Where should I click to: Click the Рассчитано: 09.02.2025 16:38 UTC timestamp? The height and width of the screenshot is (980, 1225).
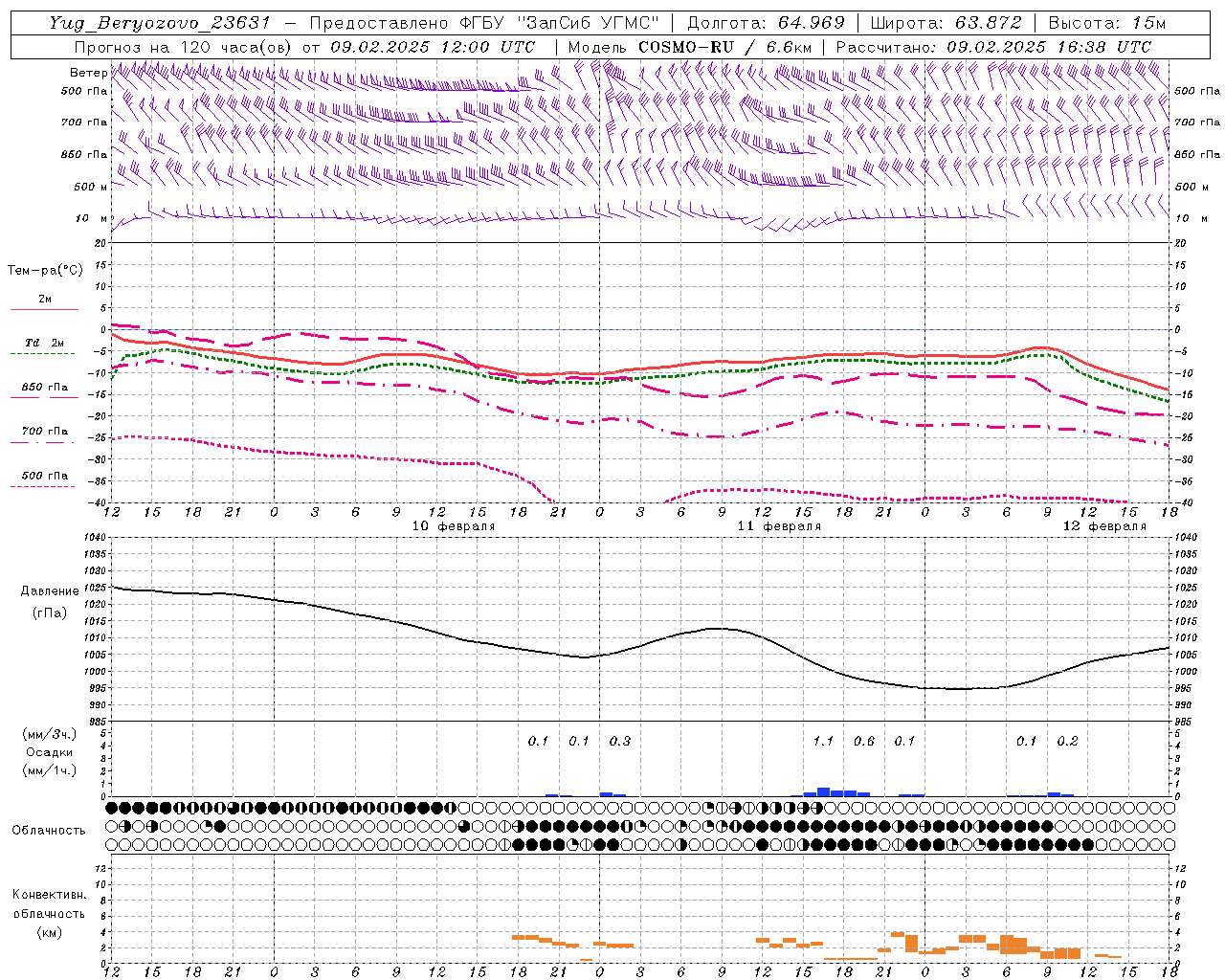993,47
